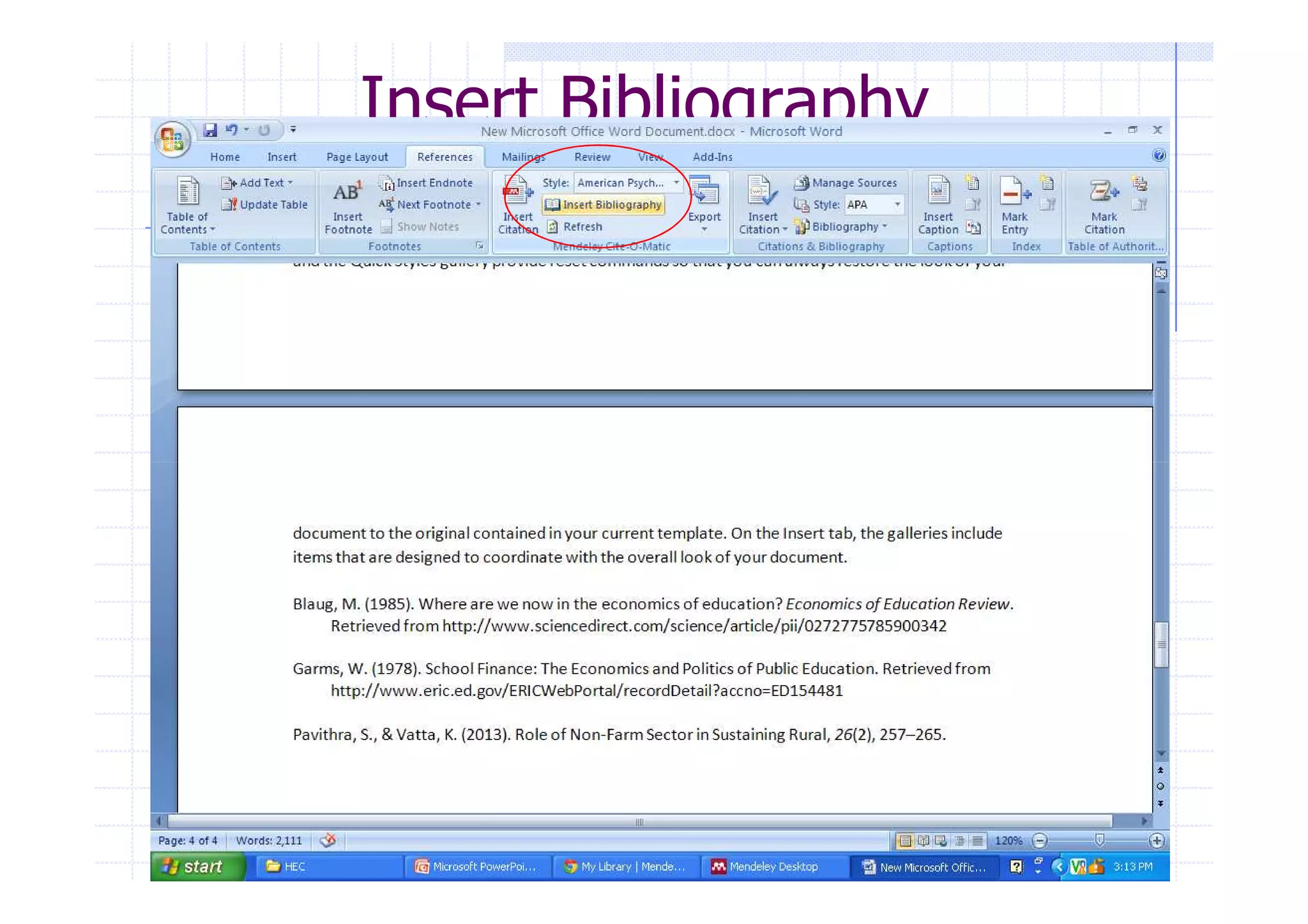Screen dimensions: 1308x924
Task: Switch to Outline view
Action: click(x=959, y=840)
